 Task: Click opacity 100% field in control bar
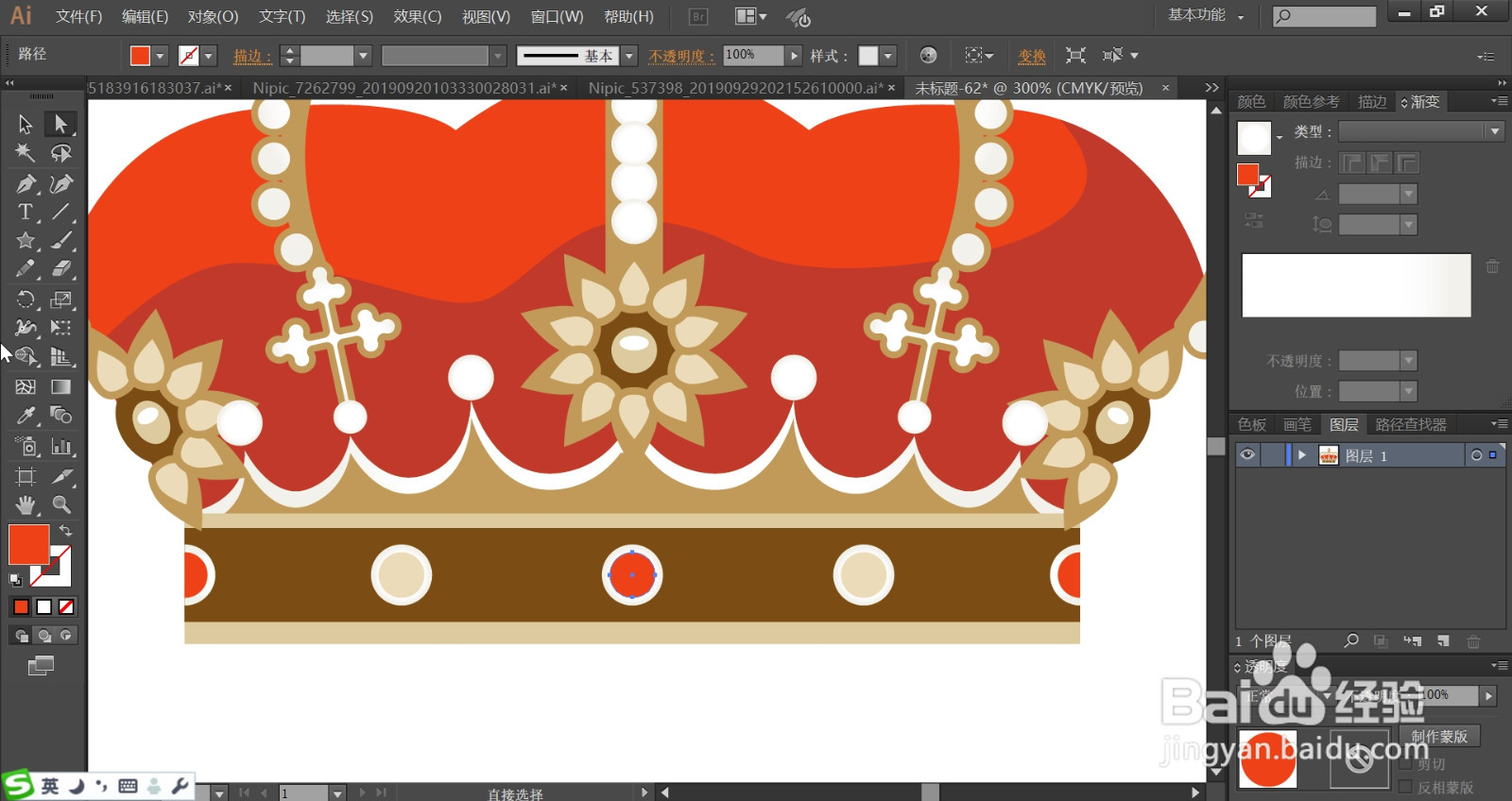(x=752, y=56)
